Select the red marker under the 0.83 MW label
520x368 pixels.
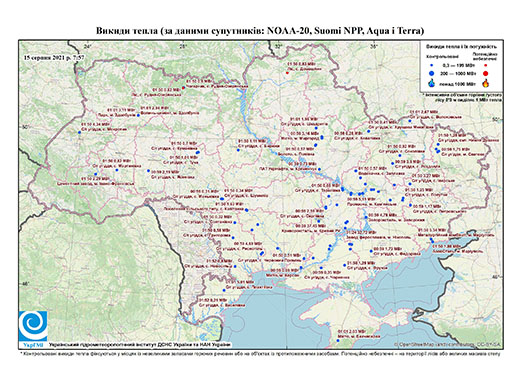coord(287,73)
